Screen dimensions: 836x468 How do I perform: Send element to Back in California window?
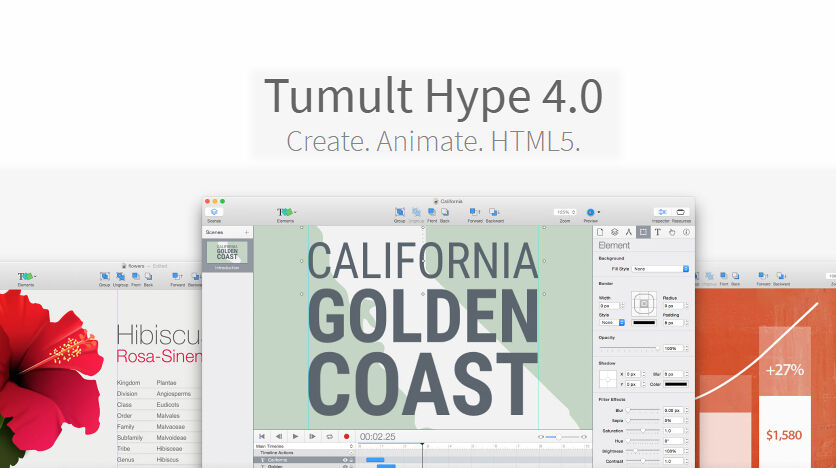pos(445,212)
